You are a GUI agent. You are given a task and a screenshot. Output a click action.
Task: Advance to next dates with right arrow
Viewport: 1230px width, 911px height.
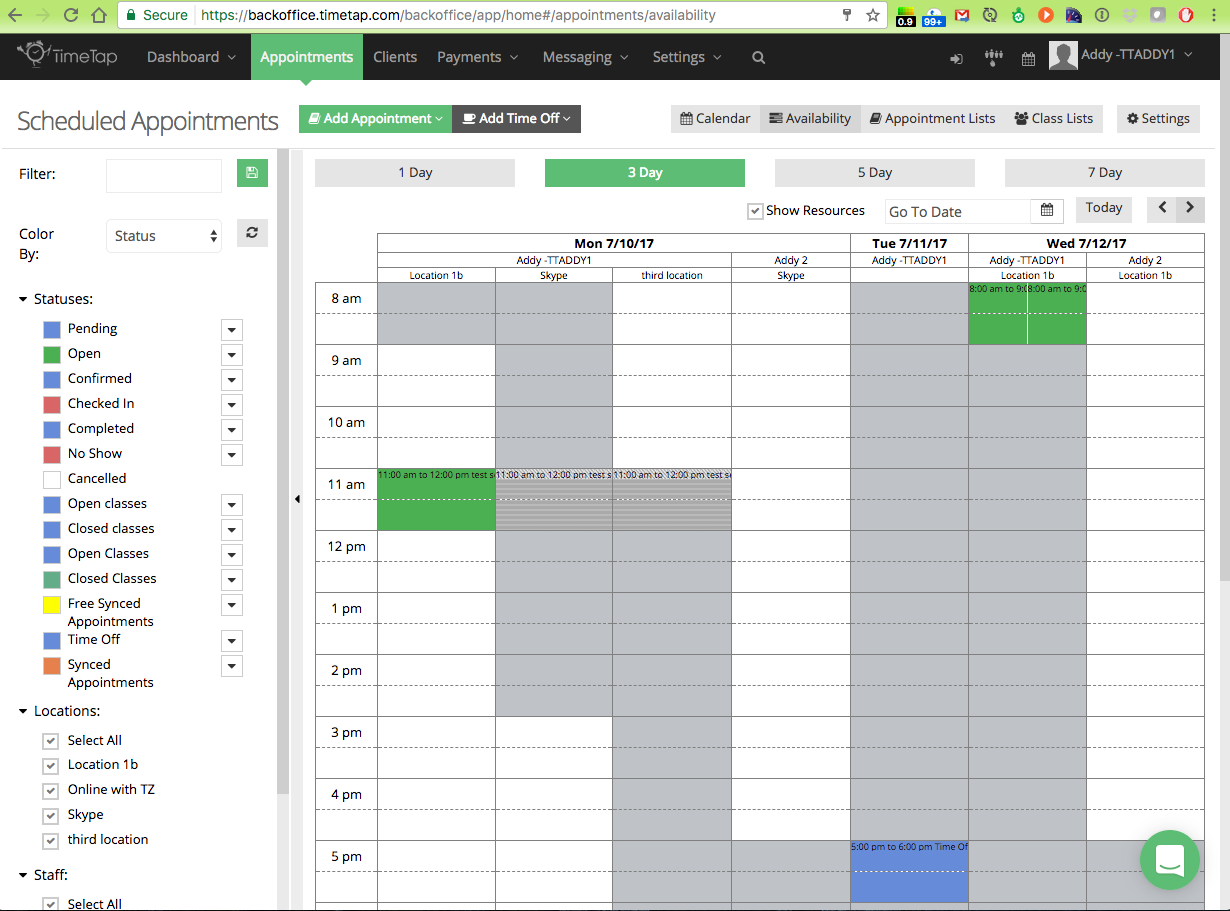[1190, 208]
